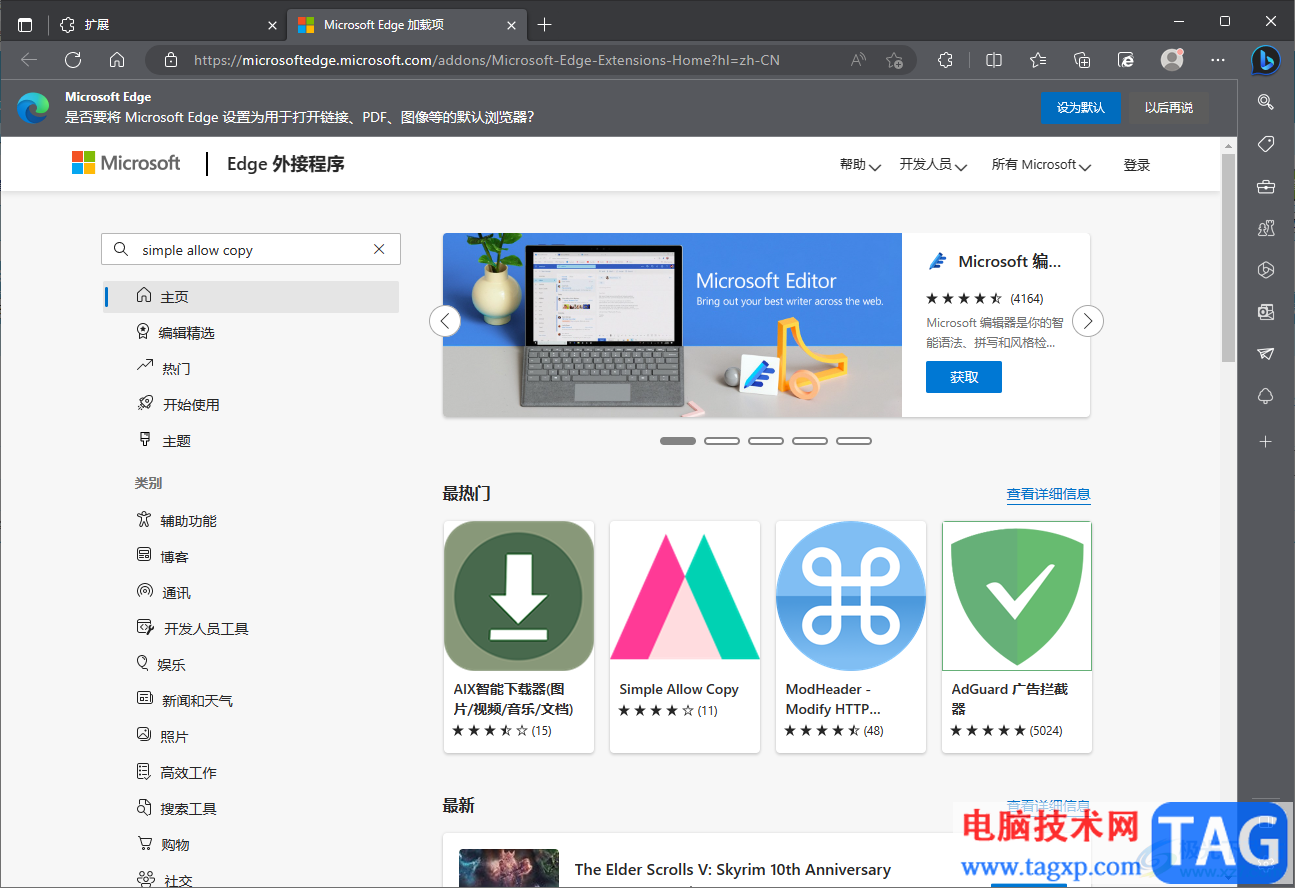Open AdGuard 广告拦截器 extension card
This screenshot has height=888, width=1295.
tap(1017, 637)
